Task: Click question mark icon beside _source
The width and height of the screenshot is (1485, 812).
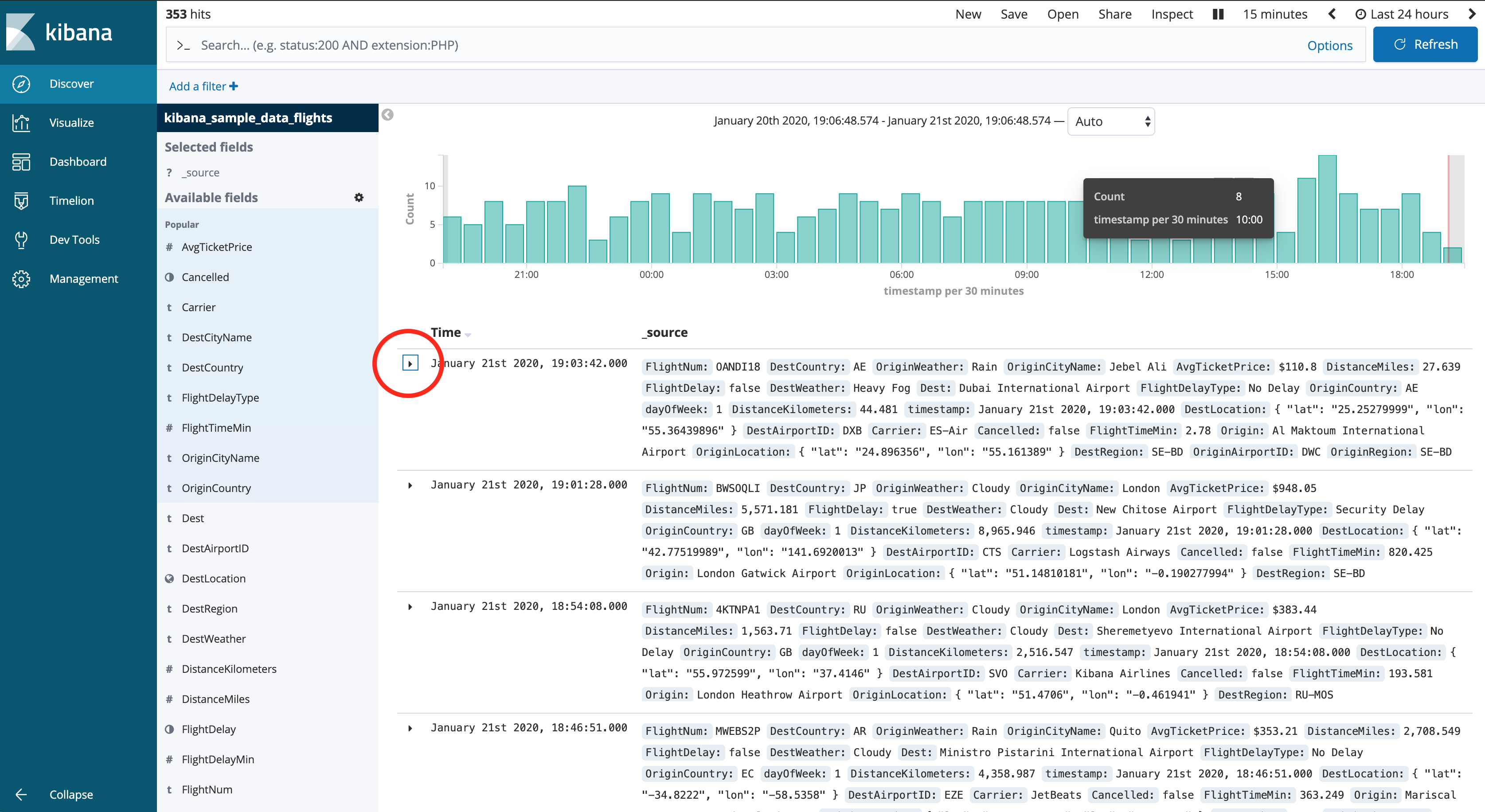Action: pos(169,173)
